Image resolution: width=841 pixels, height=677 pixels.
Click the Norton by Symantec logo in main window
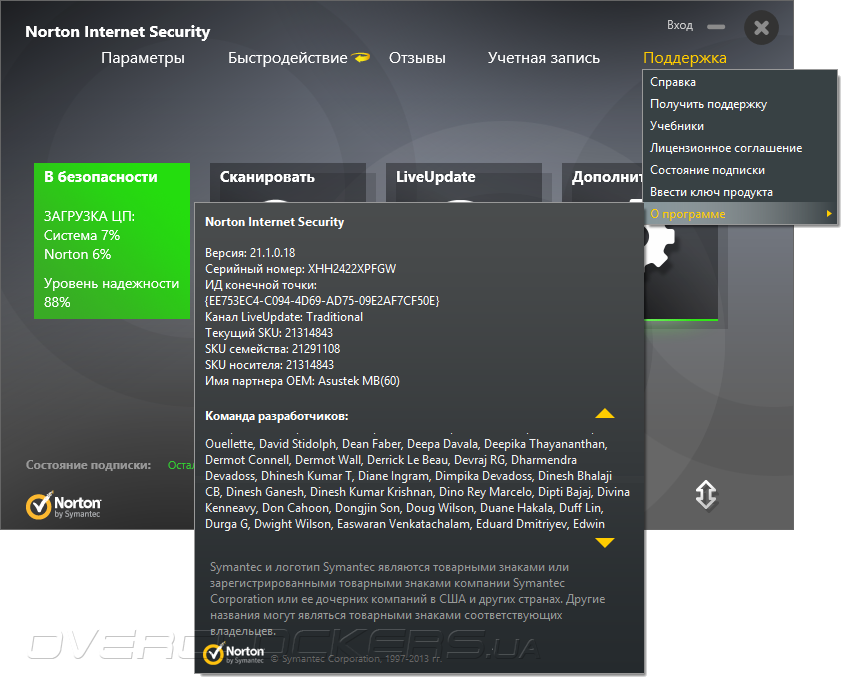click(x=63, y=505)
